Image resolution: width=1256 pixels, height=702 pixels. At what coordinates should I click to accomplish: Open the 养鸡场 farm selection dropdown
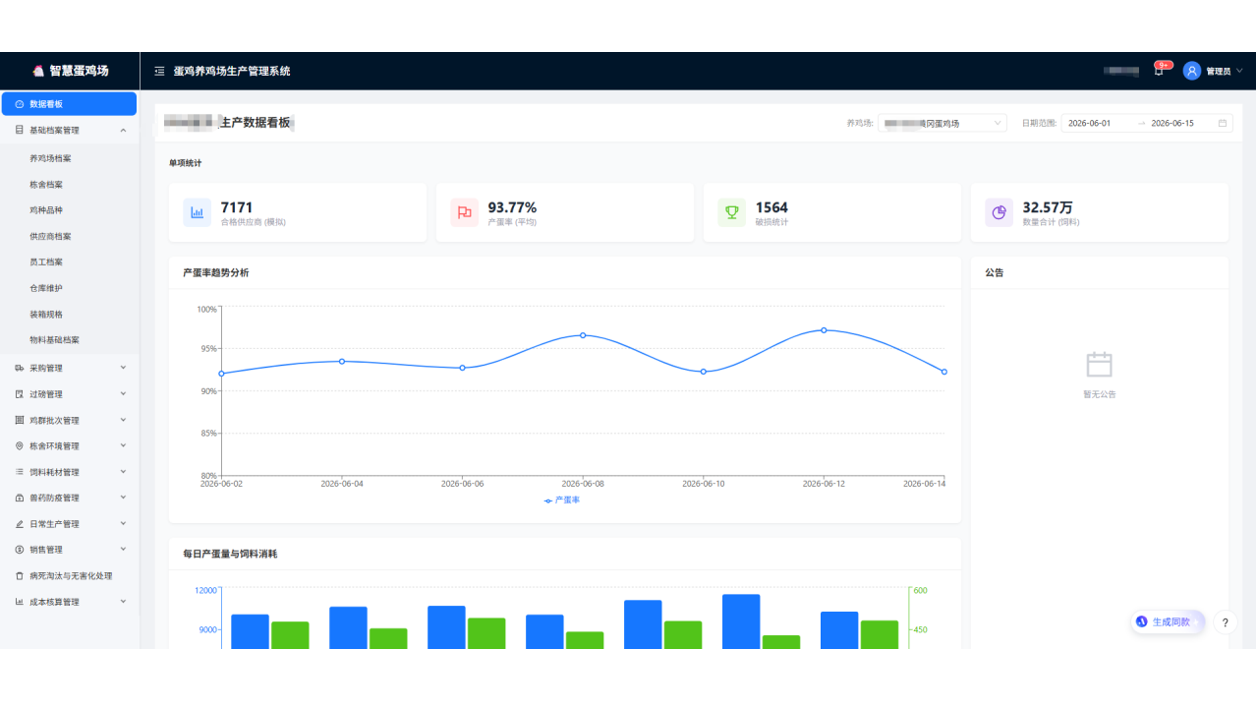pyautogui.click(x=942, y=123)
